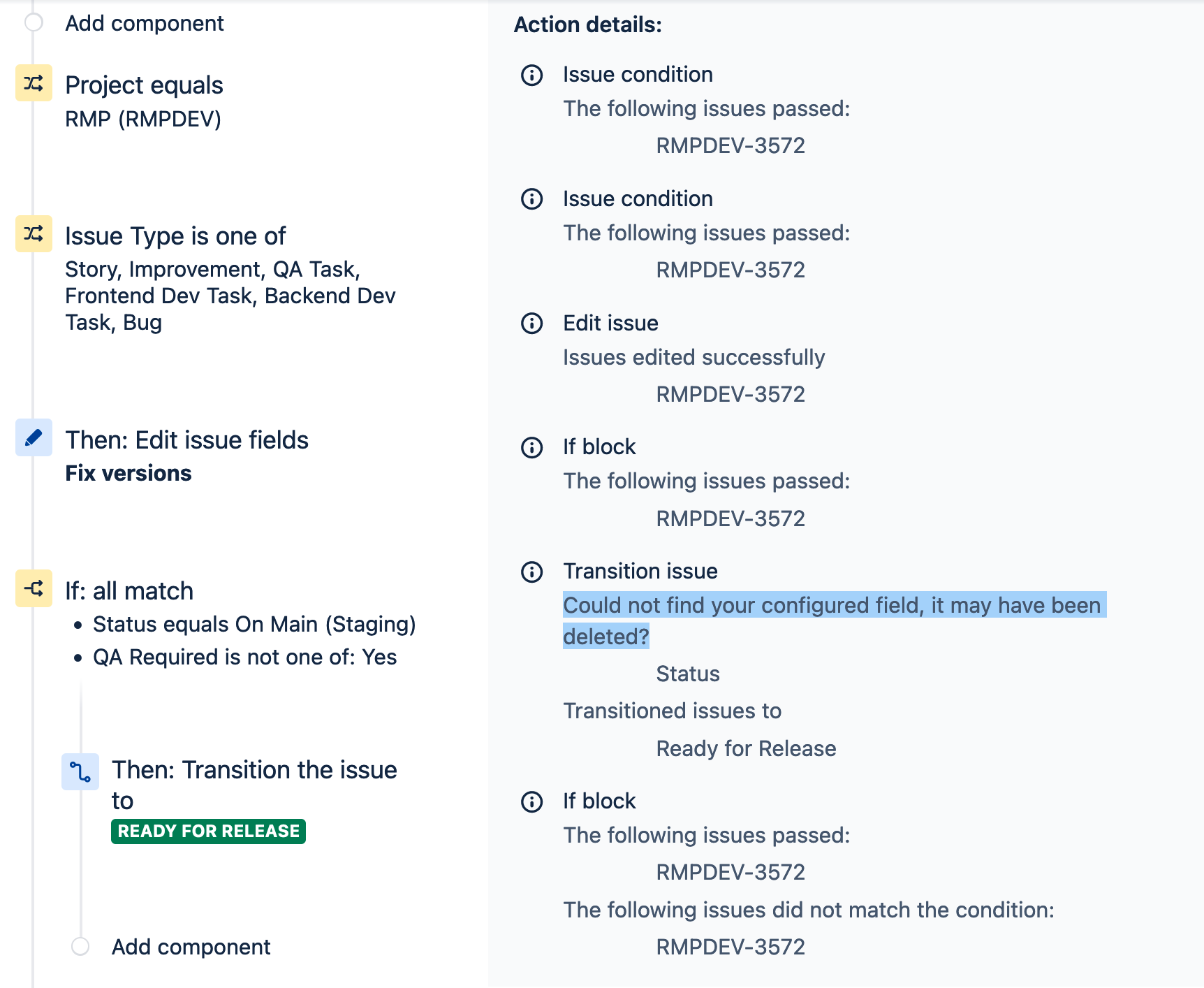This screenshot has height=988, width=1204.
Task: Select Then: Edit issue fields component
Action: click(x=186, y=456)
